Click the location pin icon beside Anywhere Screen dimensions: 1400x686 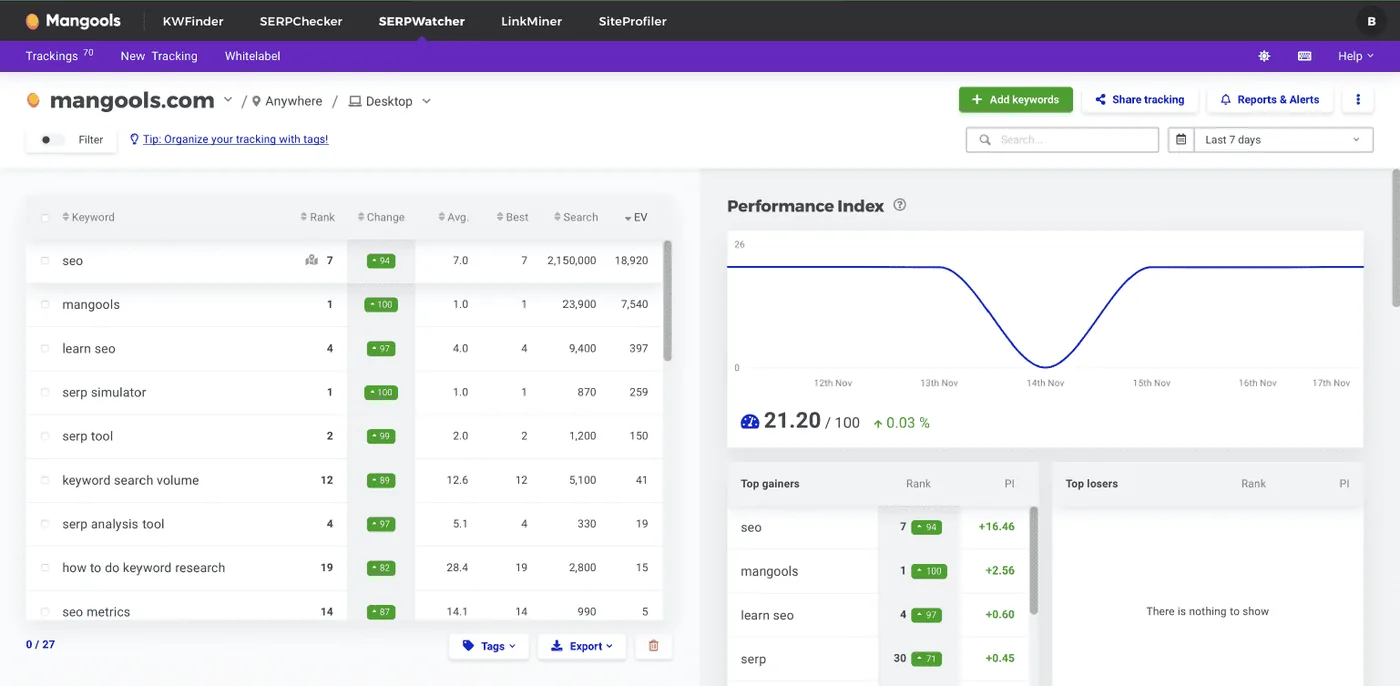click(256, 101)
